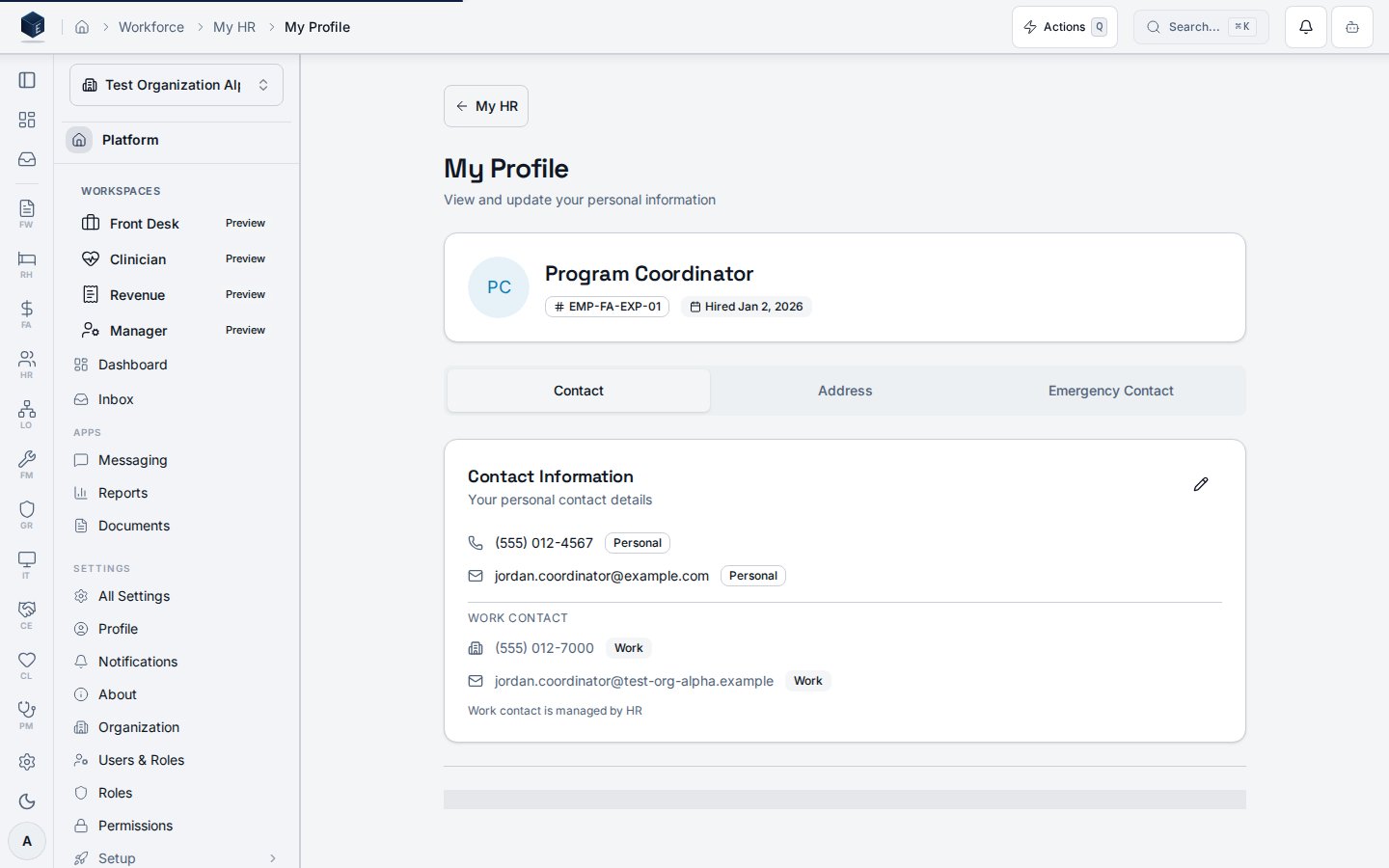Screen dimensions: 1389x868
Task: Open the HR people module icon
Action: coord(27,364)
